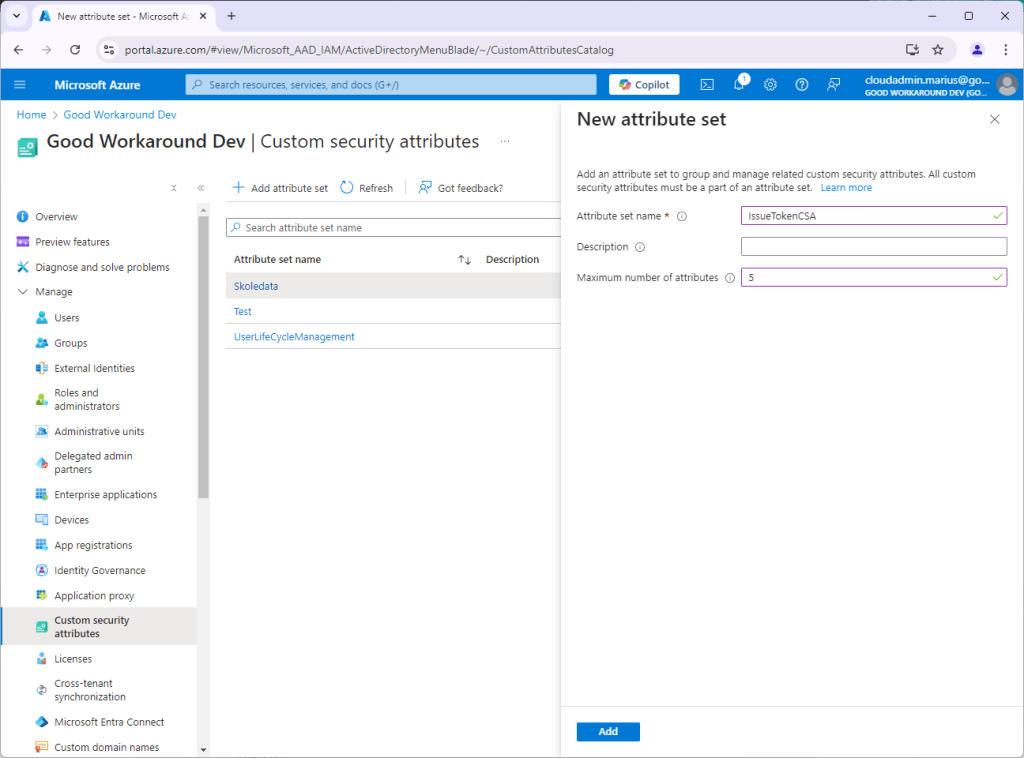Click Refresh in the toolbar
The image size is (1024, 758).
tap(367, 188)
